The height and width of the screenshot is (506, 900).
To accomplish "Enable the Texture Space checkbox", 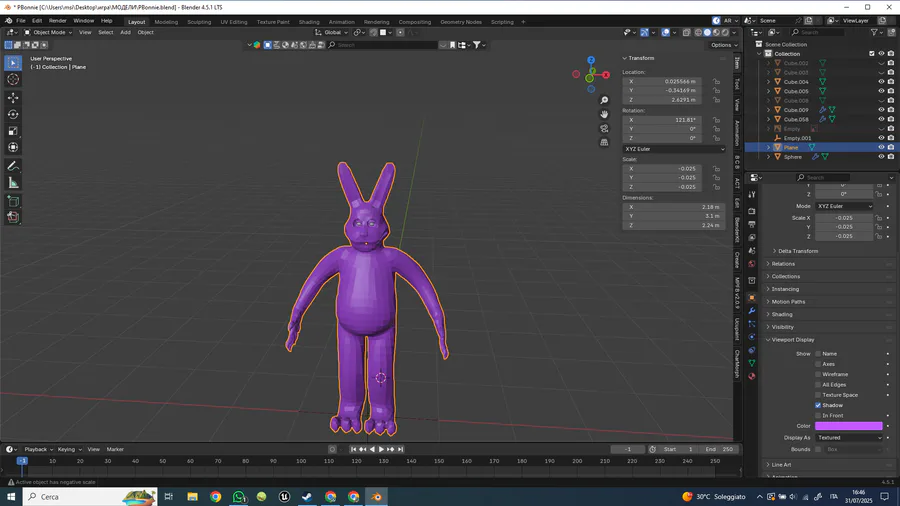I will [x=818, y=395].
